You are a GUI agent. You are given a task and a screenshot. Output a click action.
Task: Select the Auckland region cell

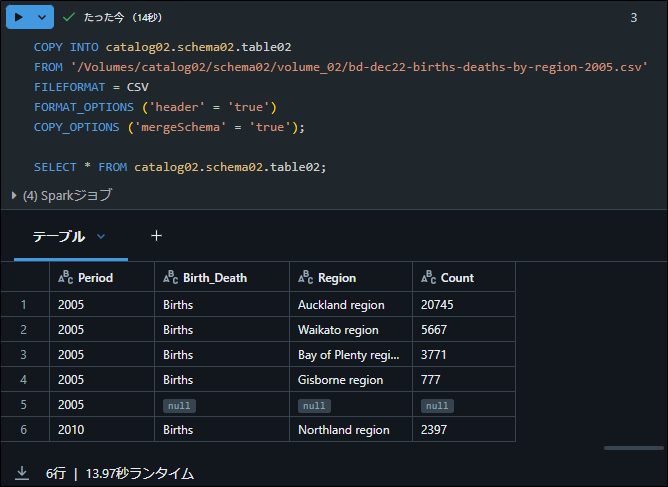pyautogui.click(x=351, y=305)
